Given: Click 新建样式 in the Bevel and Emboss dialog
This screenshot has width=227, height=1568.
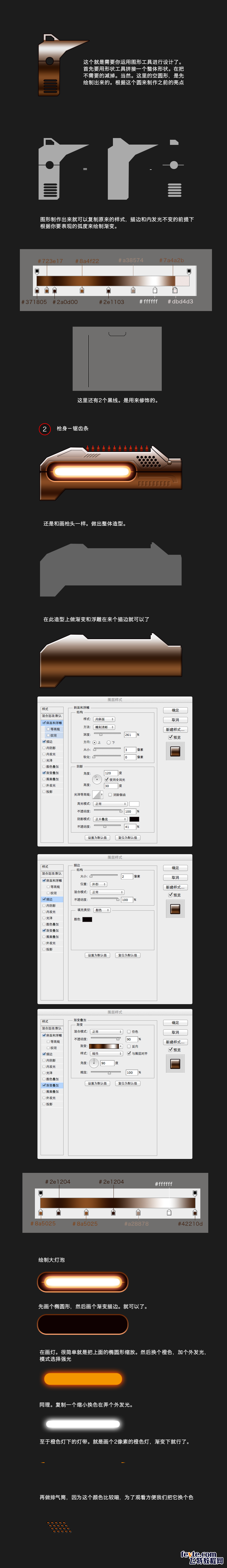Looking at the screenshot, I should click(175, 730).
